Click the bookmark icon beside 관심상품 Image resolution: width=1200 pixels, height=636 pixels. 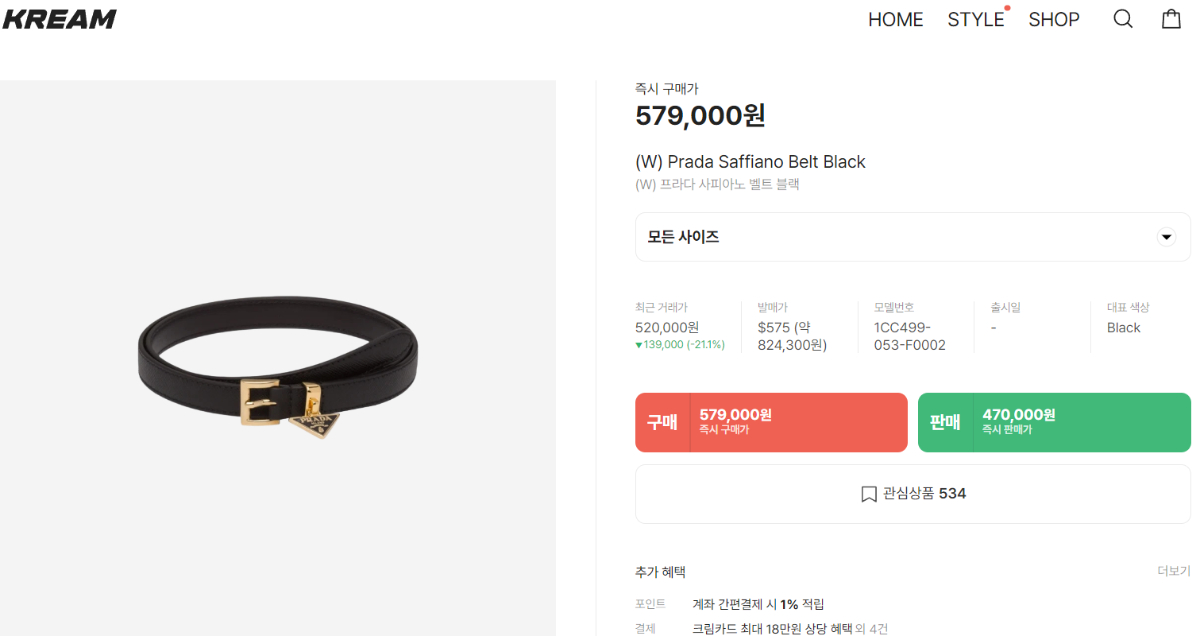pos(869,494)
